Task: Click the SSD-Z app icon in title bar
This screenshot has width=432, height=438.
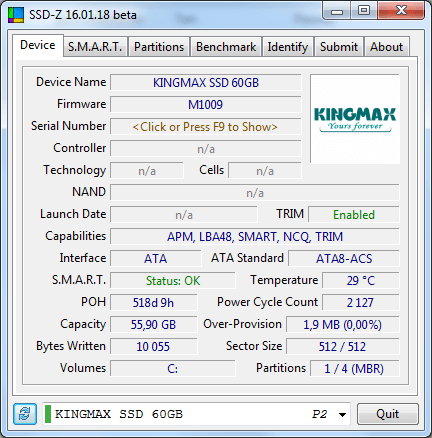Action: [x=16, y=15]
